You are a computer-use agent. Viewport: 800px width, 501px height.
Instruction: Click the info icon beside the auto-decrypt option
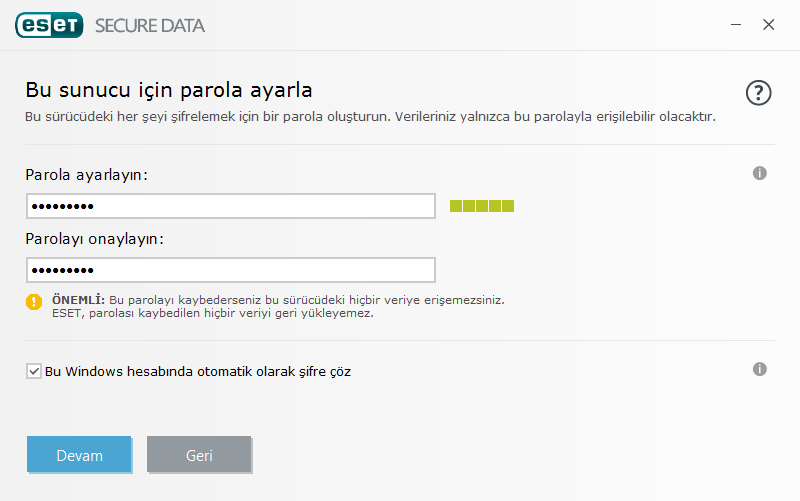click(x=759, y=369)
